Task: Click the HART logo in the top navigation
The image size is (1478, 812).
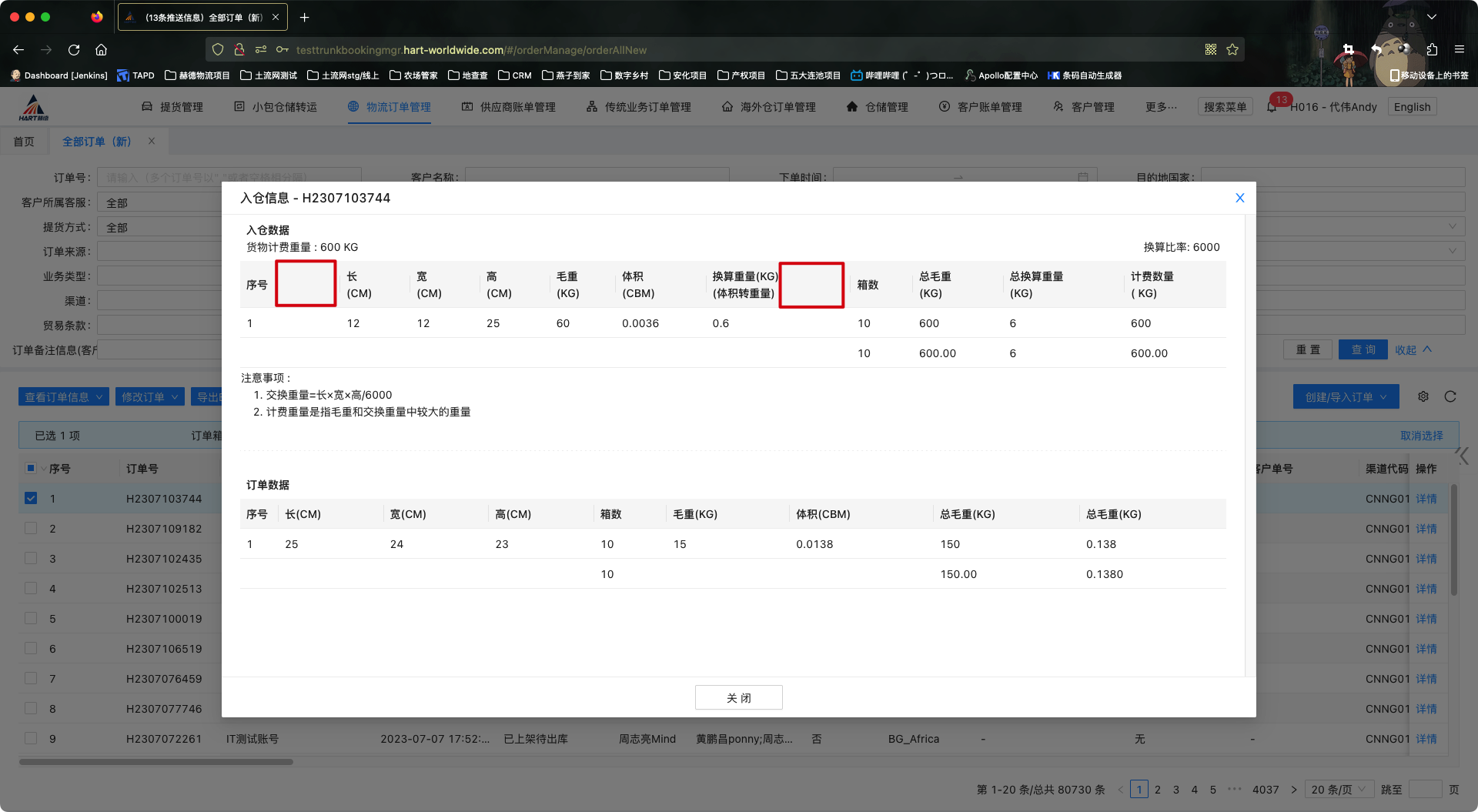Action: (32, 105)
